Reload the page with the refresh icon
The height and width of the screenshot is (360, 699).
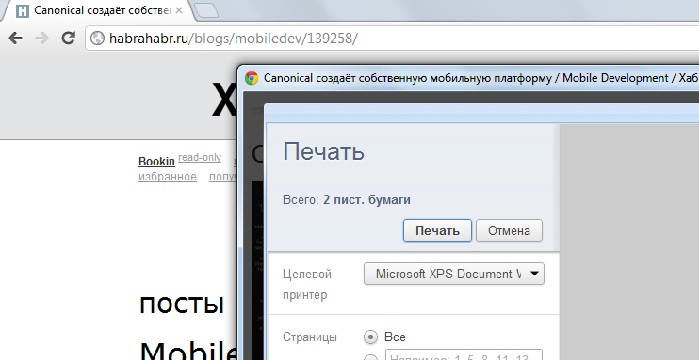(68, 38)
